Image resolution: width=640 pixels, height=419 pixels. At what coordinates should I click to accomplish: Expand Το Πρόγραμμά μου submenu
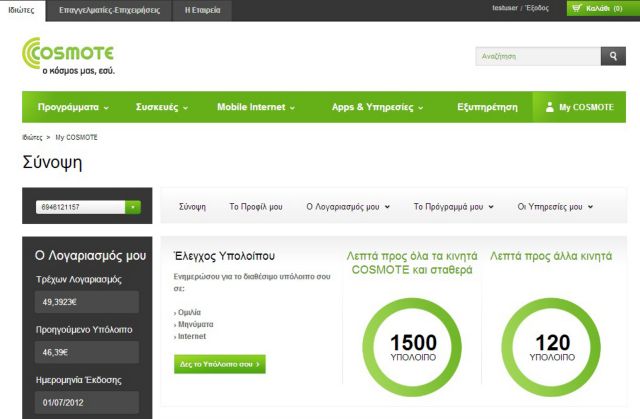pos(454,207)
